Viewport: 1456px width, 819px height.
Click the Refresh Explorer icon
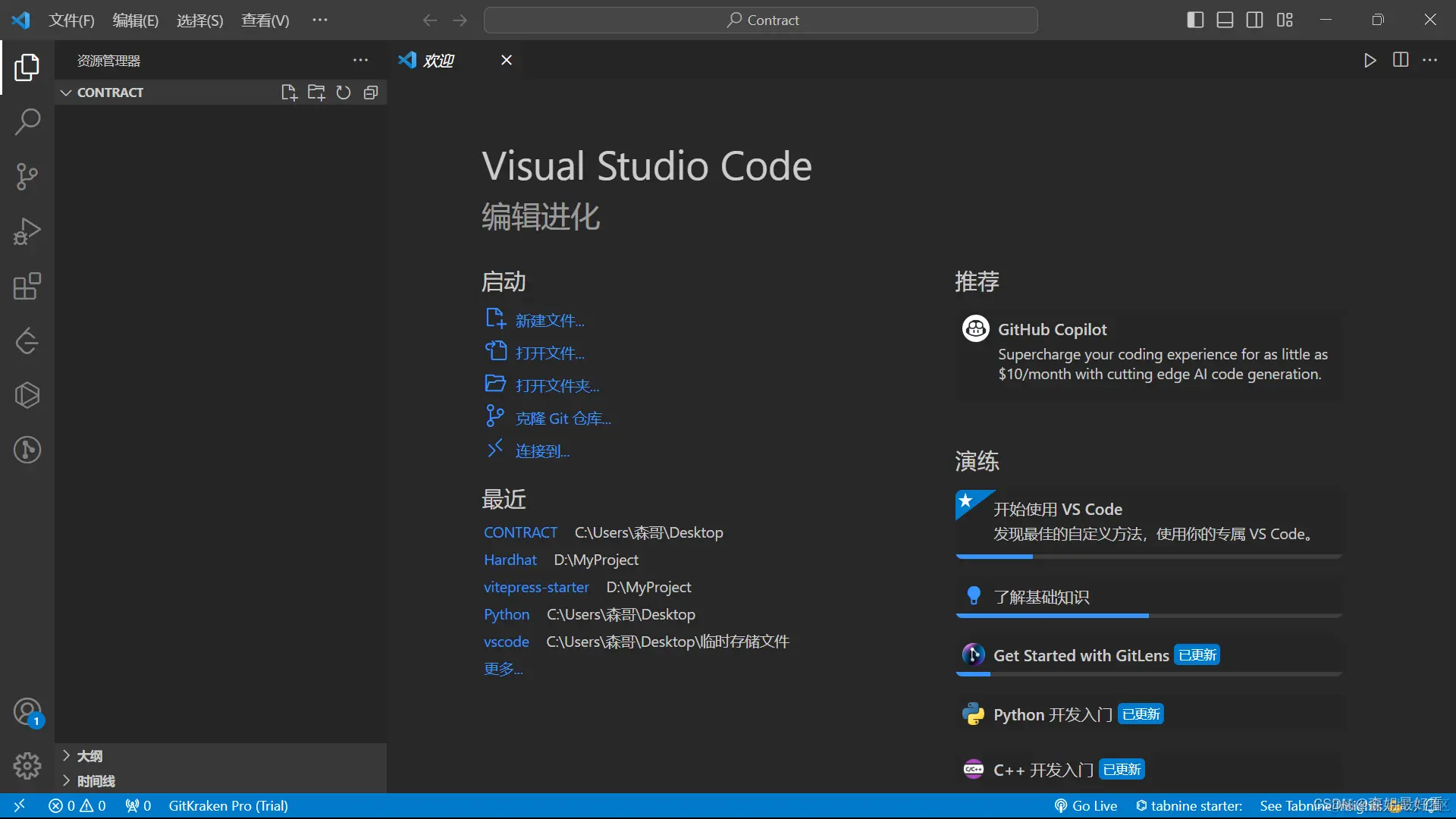(344, 93)
